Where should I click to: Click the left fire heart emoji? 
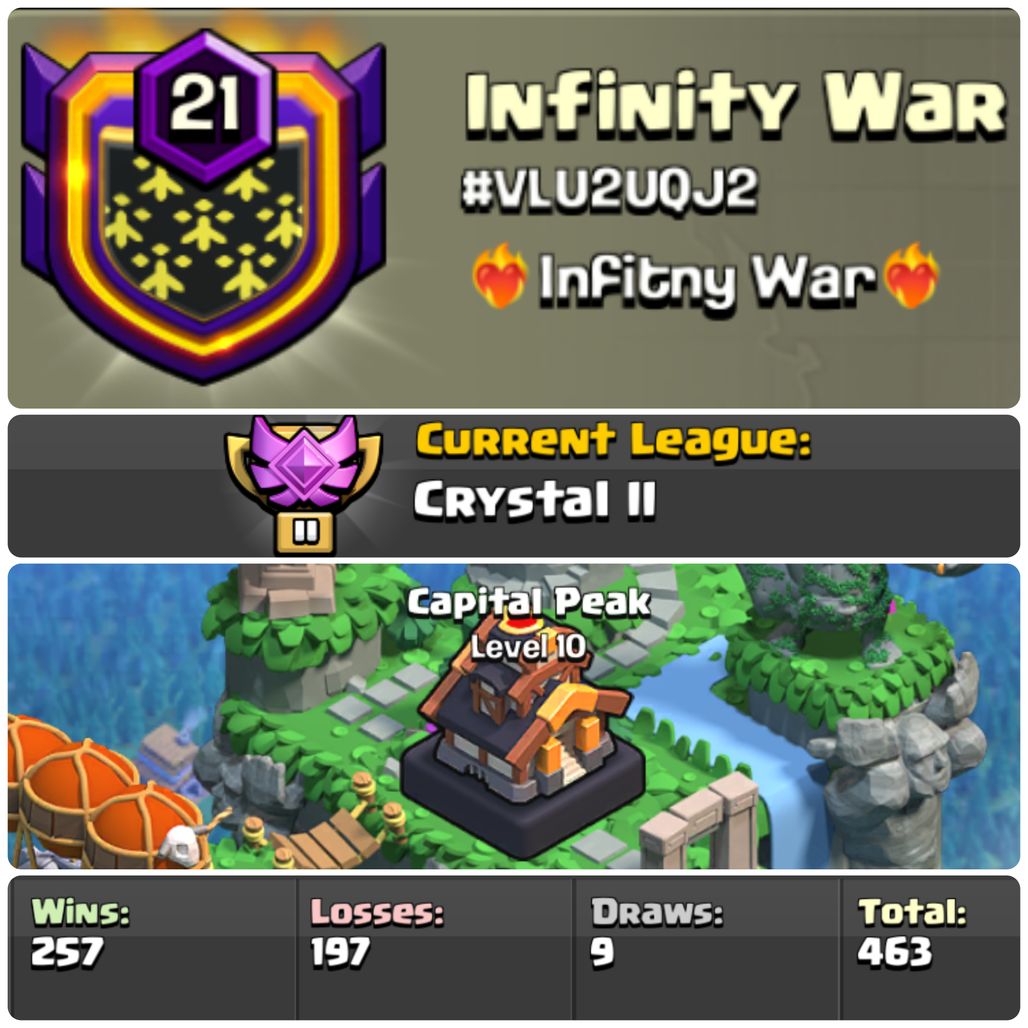pos(500,276)
